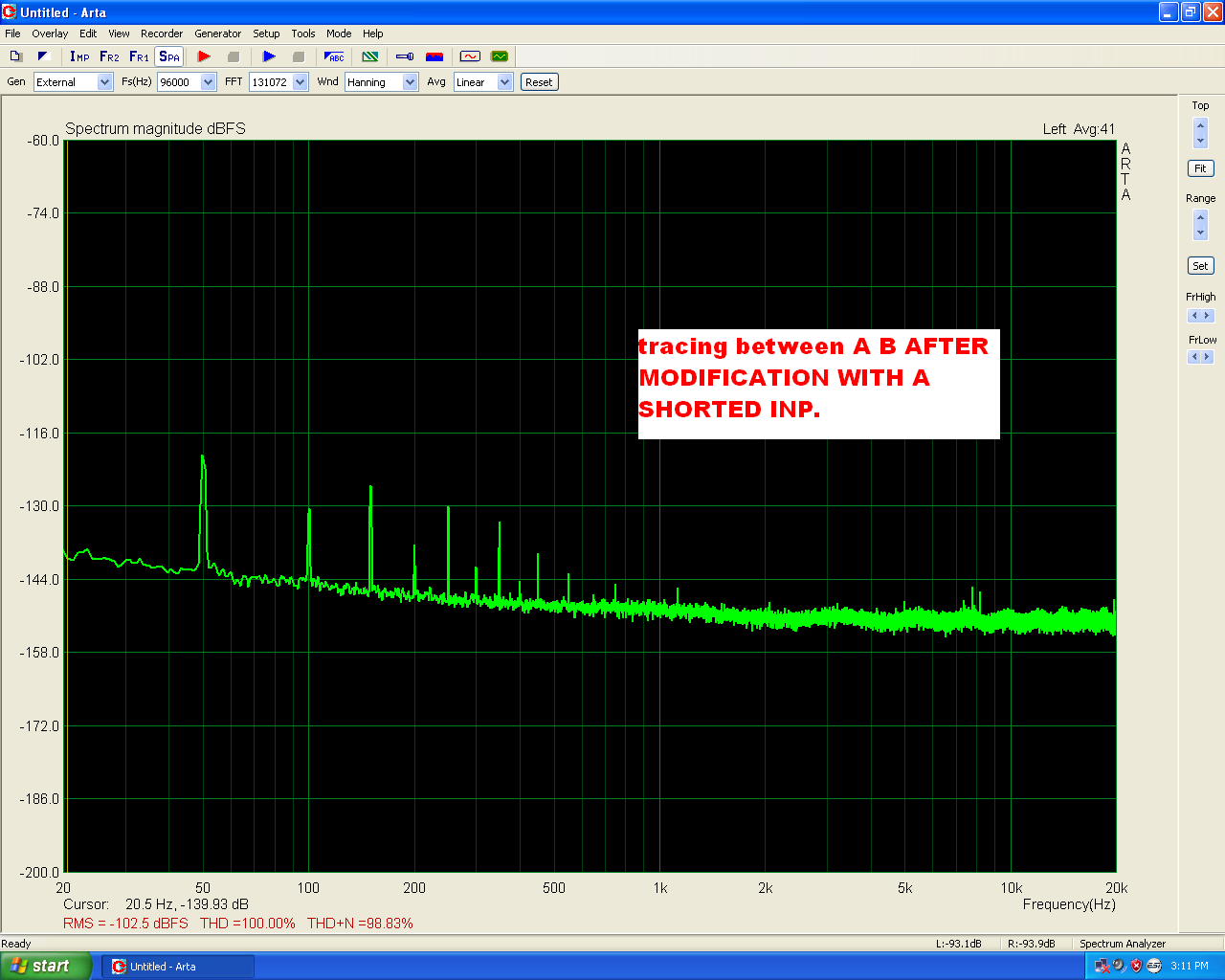
Task: Click the cursor readout '20.5 Hz, -139.93 dB'
Action: 187,904
